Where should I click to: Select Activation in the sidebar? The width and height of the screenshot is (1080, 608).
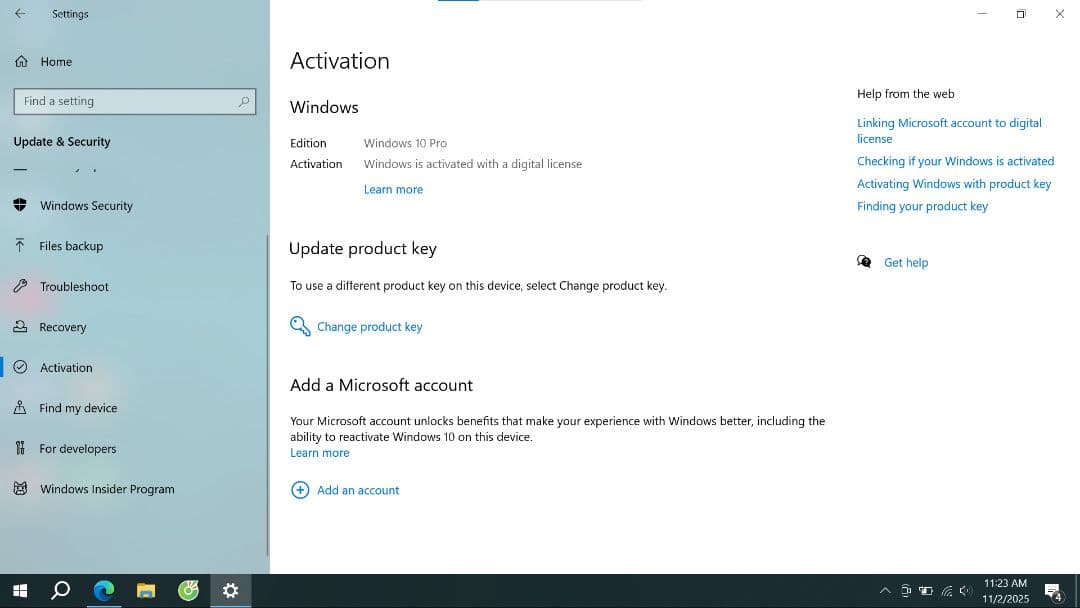coord(67,367)
